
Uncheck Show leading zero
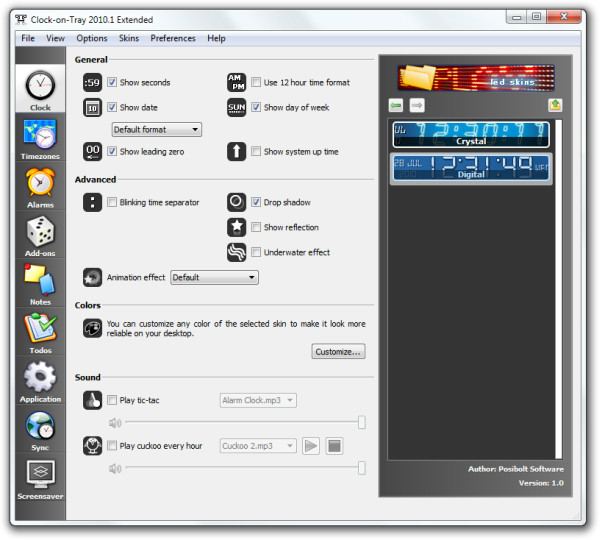click(112, 152)
